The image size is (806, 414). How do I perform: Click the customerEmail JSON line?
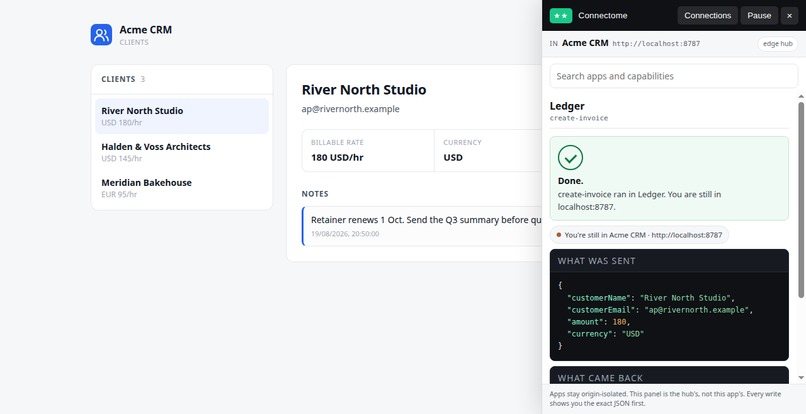click(x=660, y=310)
